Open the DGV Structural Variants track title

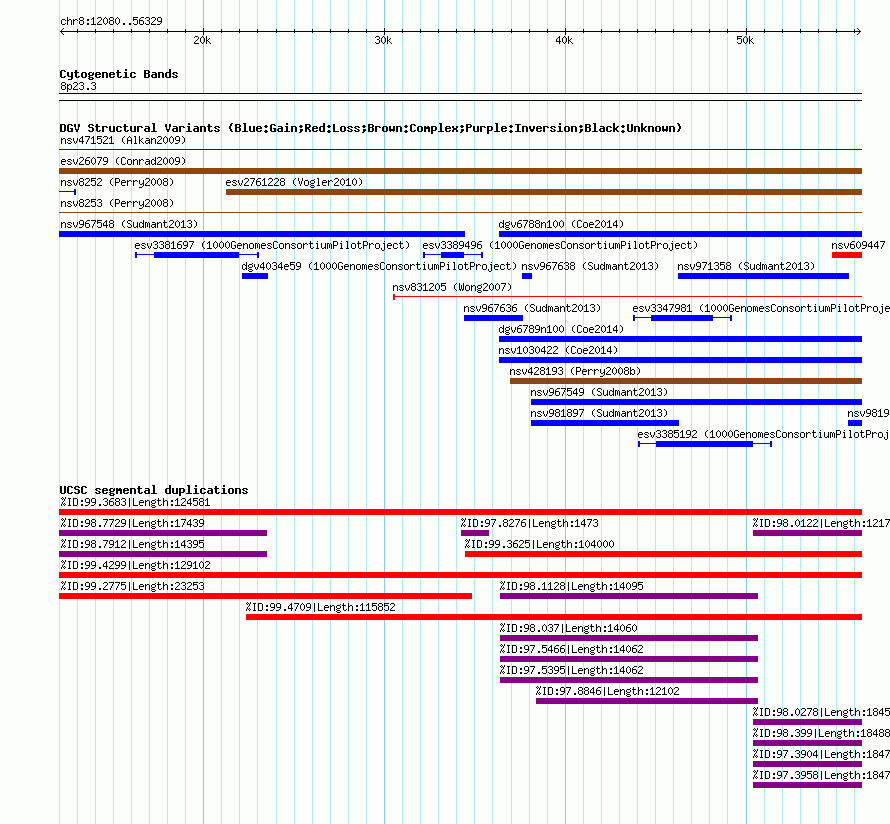[370, 128]
